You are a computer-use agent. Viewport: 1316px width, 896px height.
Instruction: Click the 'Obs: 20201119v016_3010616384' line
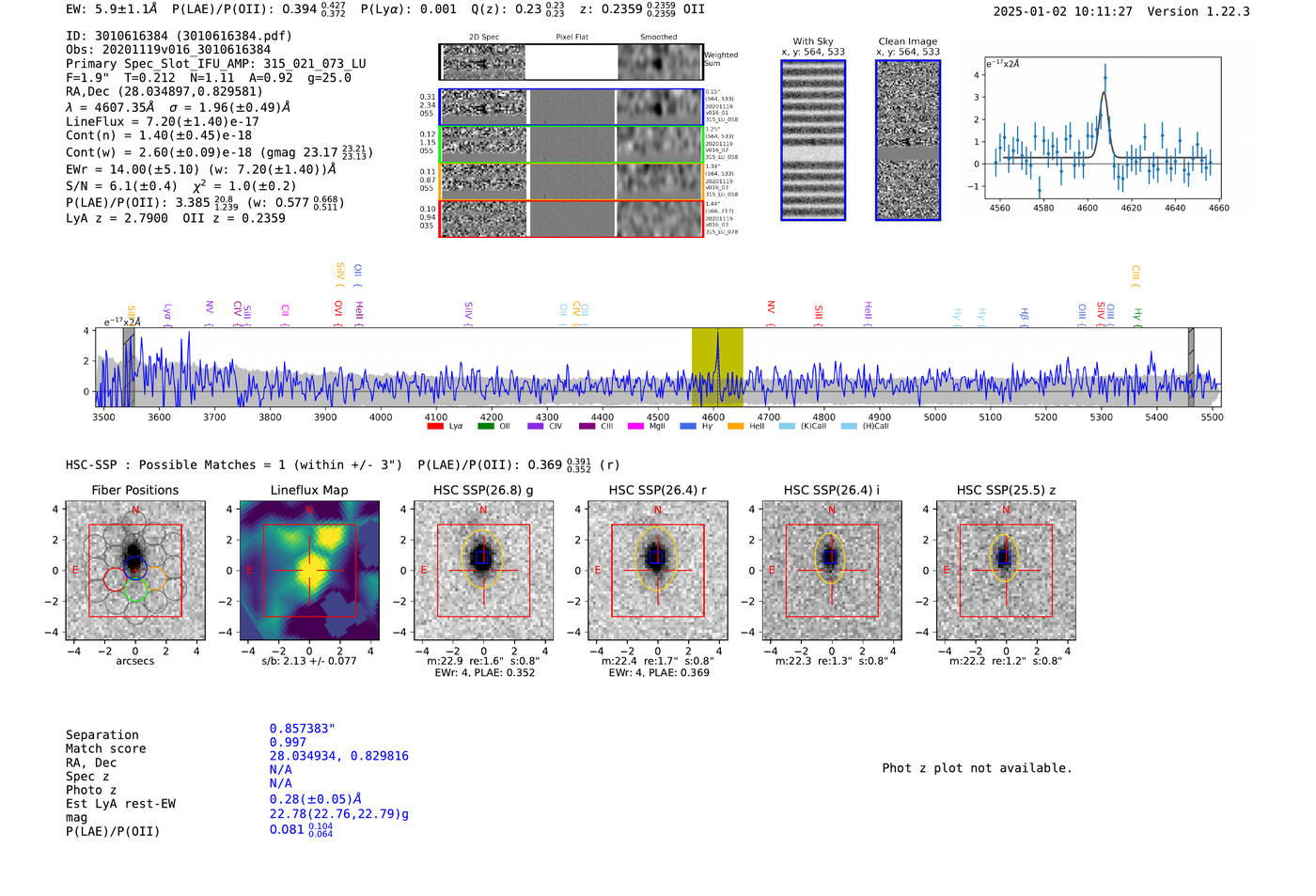point(168,50)
